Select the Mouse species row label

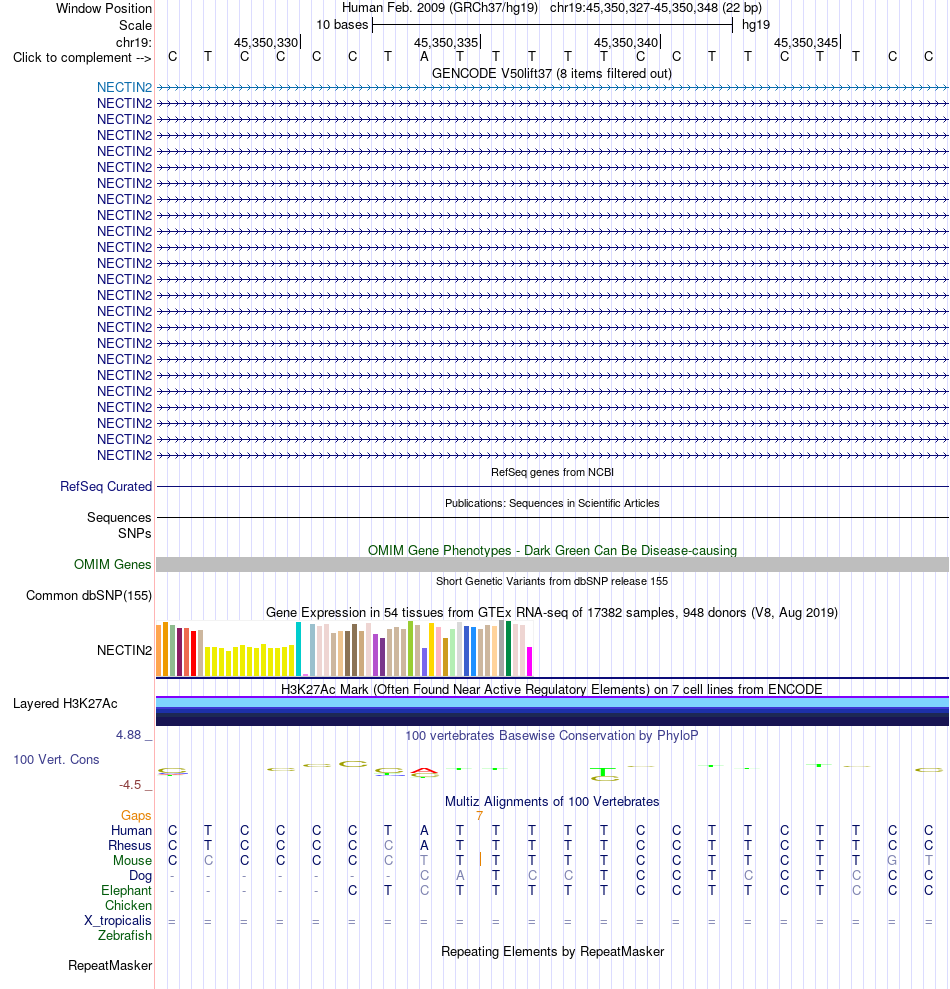[x=132, y=860]
